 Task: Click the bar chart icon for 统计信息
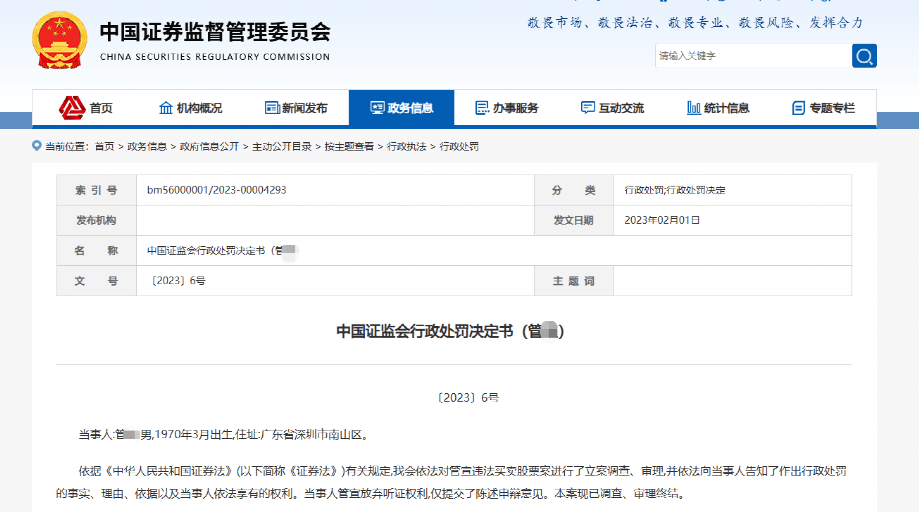(x=693, y=108)
